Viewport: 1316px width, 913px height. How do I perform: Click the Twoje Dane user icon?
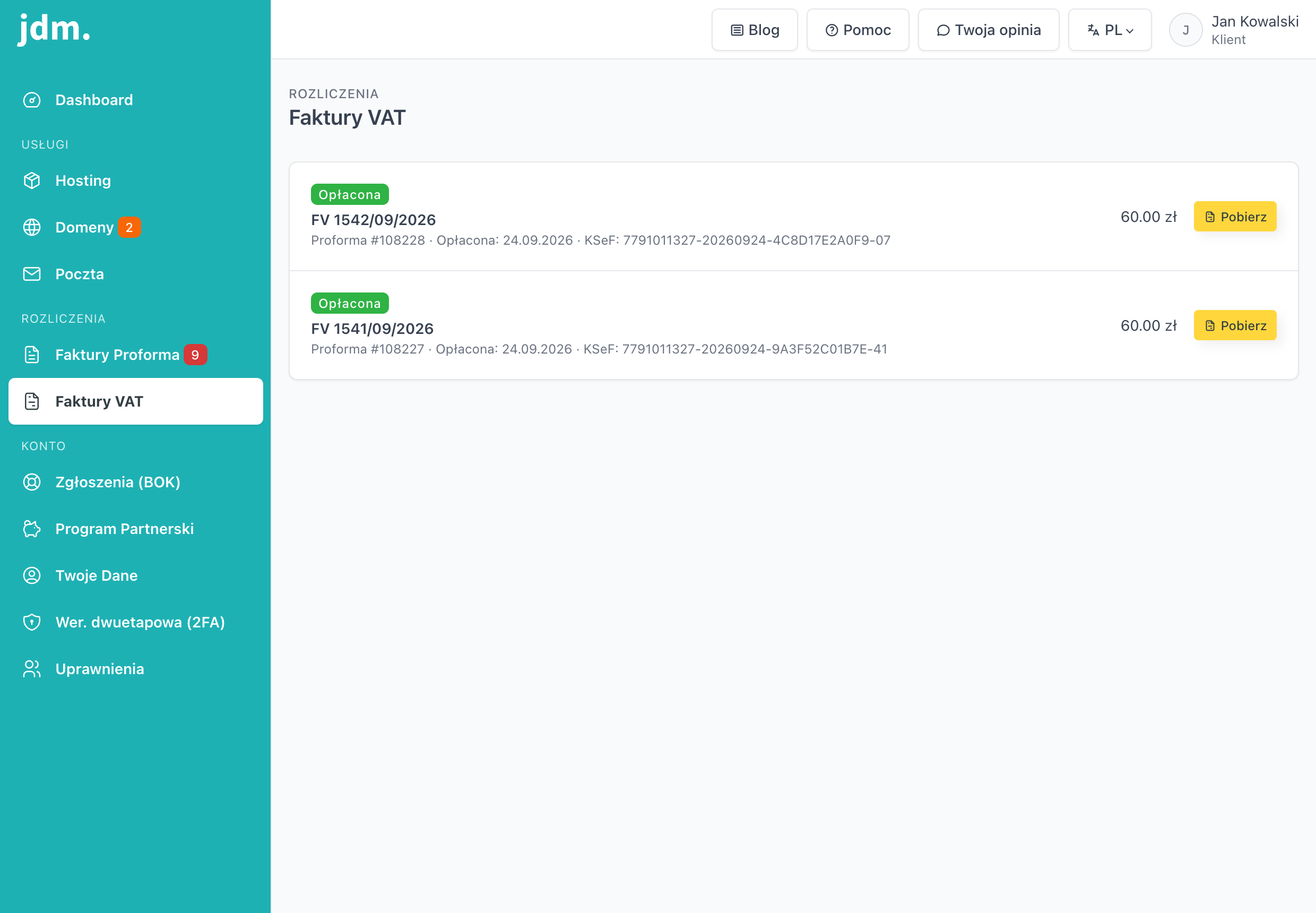tap(32, 575)
